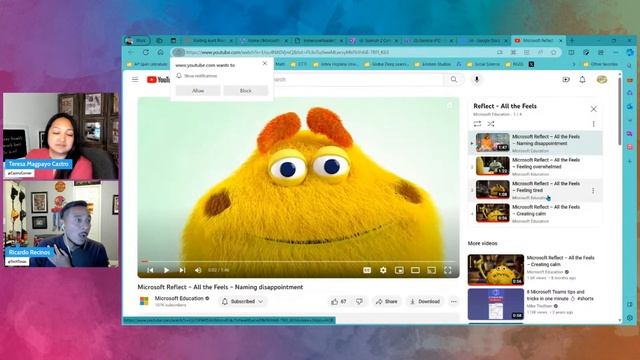Screen dimensions: 640x360
Task: Close the Reflect - All the Feels playlist panel
Action: pyautogui.click(x=593, y=109)
